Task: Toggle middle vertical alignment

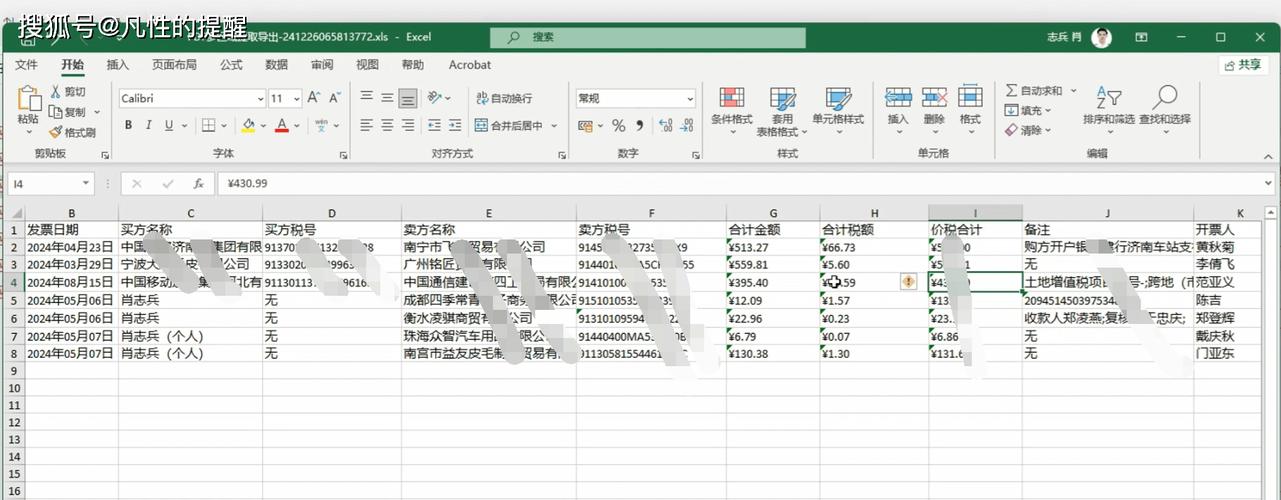Action: click(x=386, y=98)
